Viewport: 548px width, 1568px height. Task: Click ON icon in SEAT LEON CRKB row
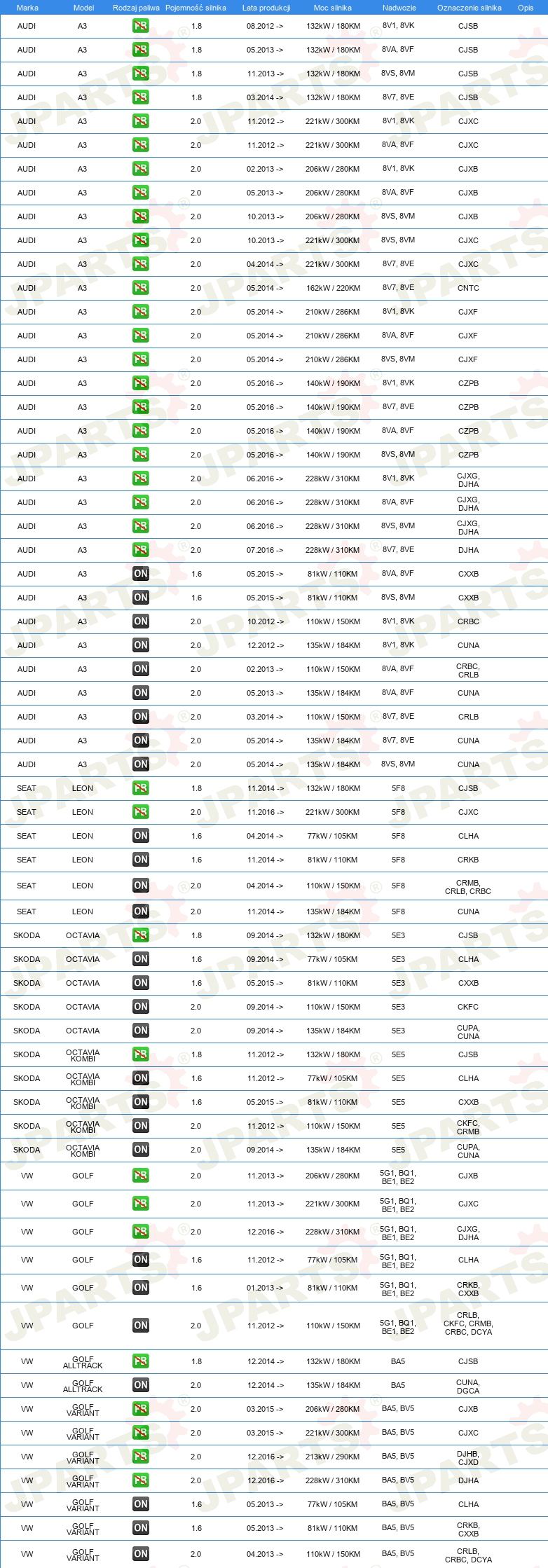click(140, 860)
